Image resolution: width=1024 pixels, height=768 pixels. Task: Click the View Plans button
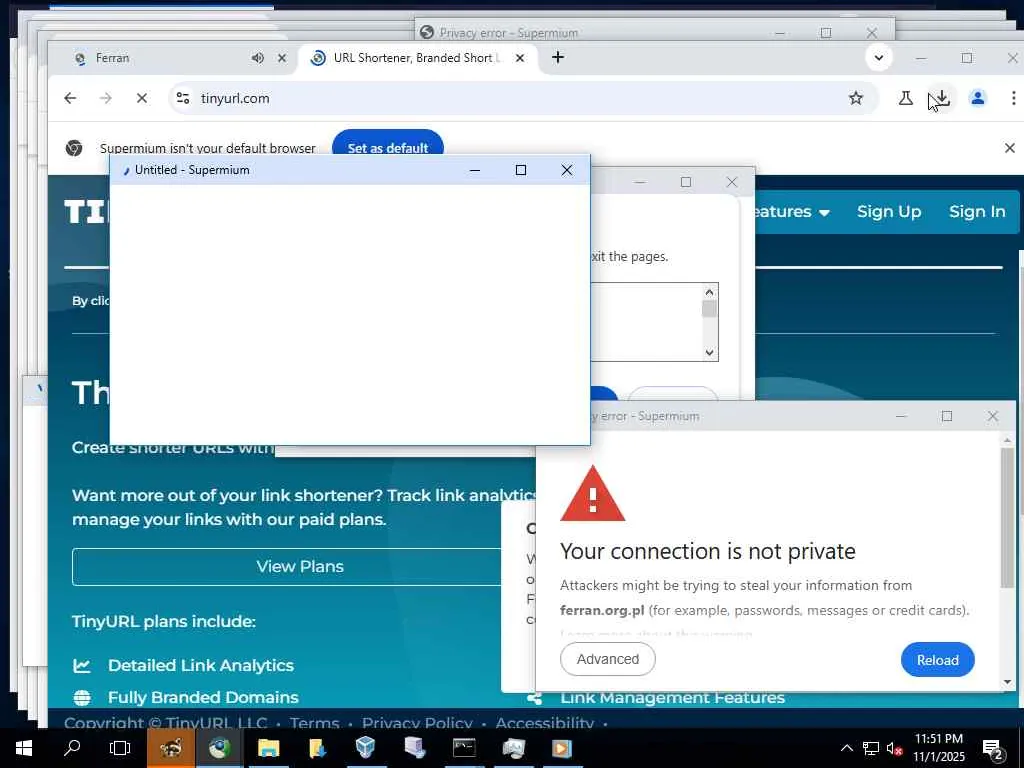(300, 566)
